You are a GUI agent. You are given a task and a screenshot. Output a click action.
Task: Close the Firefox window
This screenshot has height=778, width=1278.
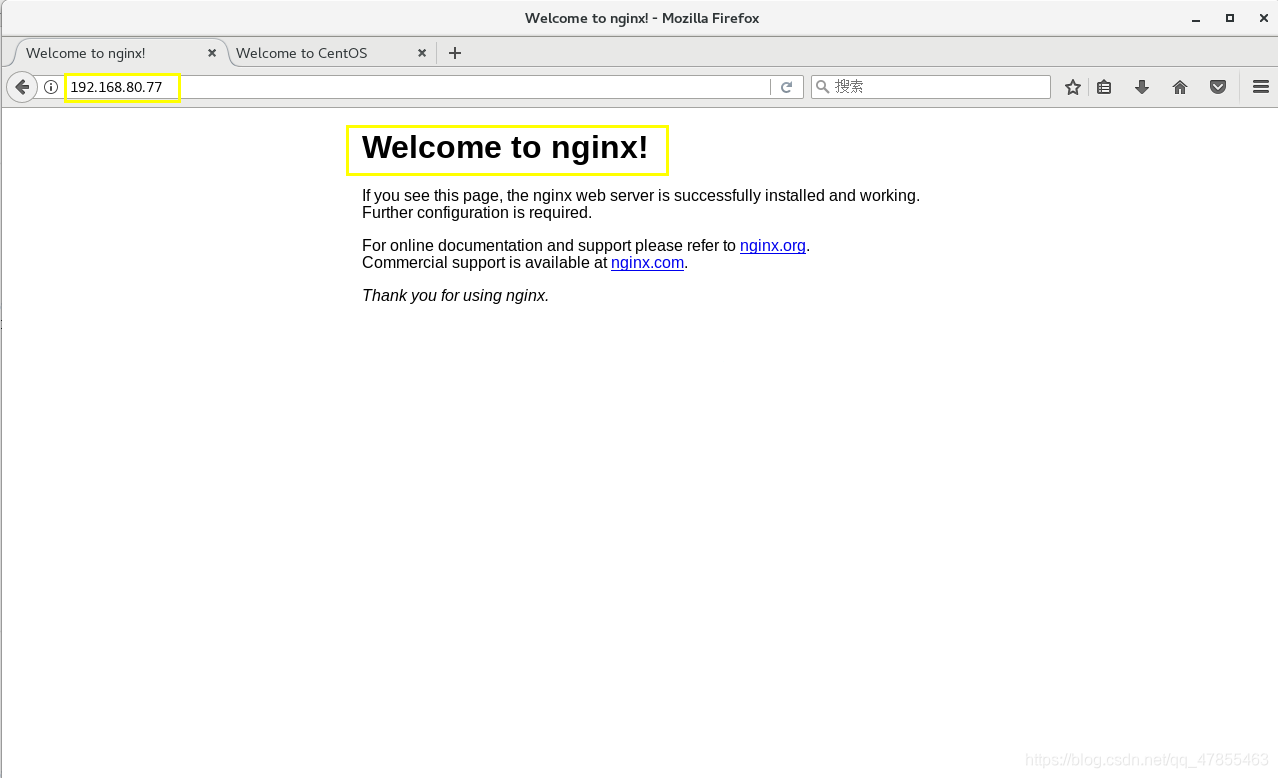tap(1262, 18)
